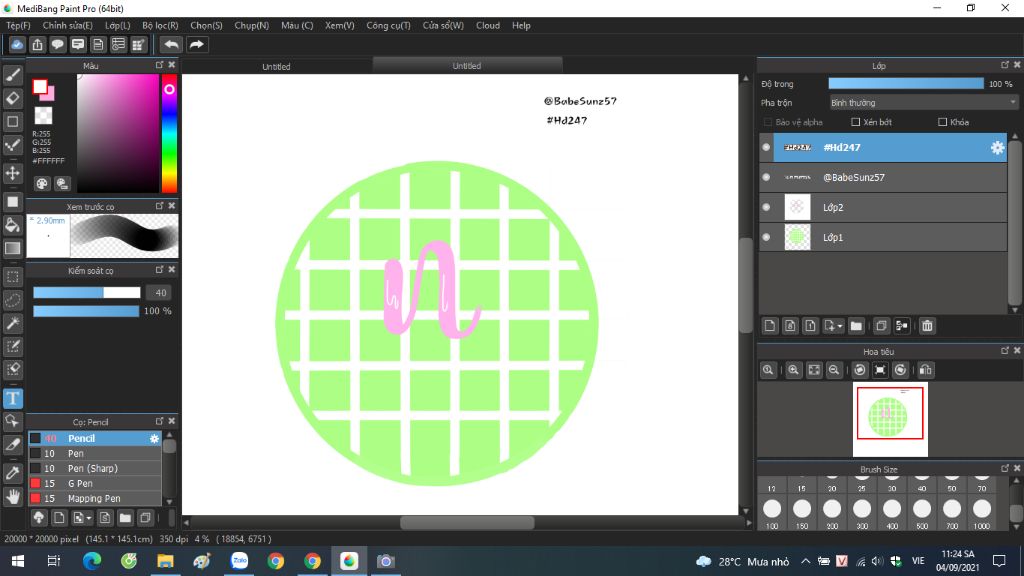The height and width of the screenshot is (576, 1024).
Task: Select the Magic Wand tool
Action: tap(12, 323)
